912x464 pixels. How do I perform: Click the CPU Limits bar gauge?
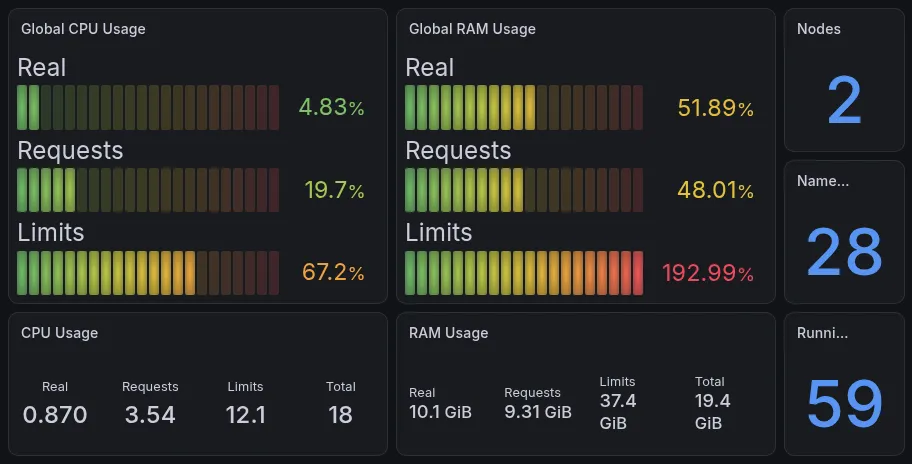[148, 273]
